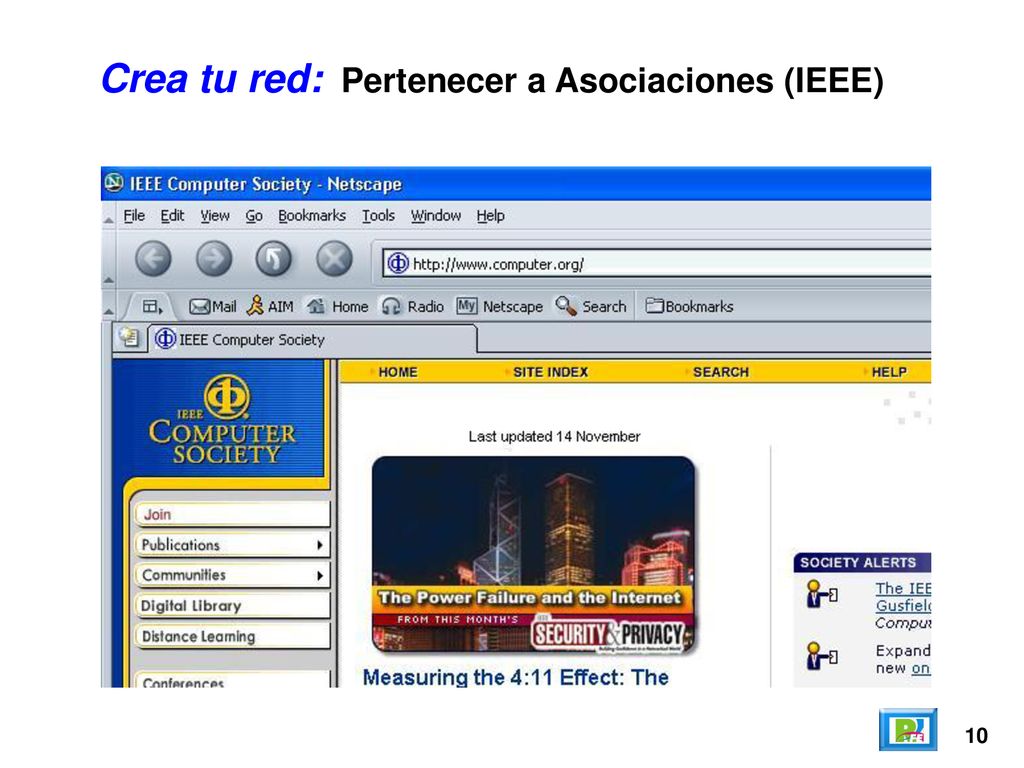The image size is (1024, 768).
Task: Click the Reload page button
Action: [x=273, y=259]
